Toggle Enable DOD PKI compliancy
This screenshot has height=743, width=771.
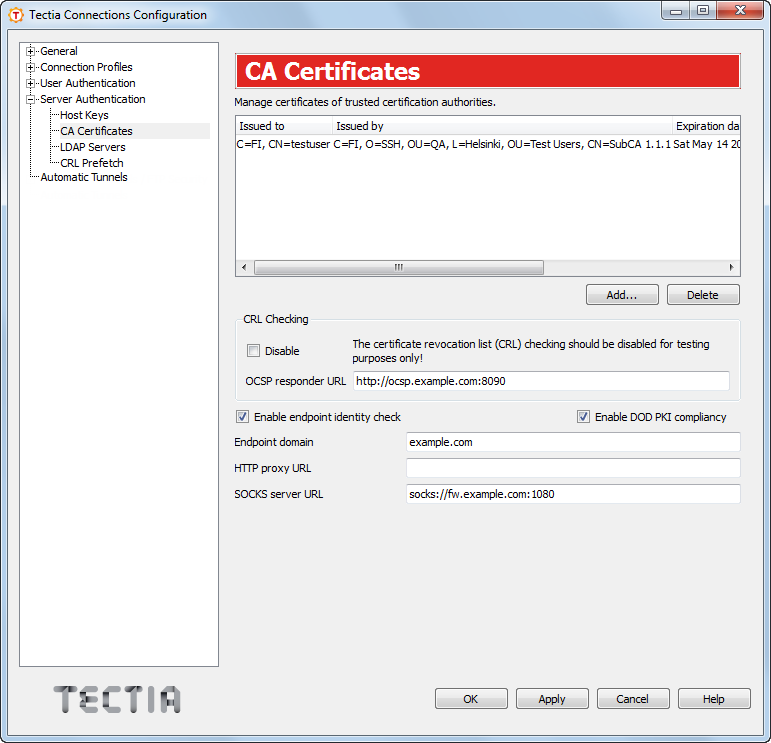pos(583,417)
